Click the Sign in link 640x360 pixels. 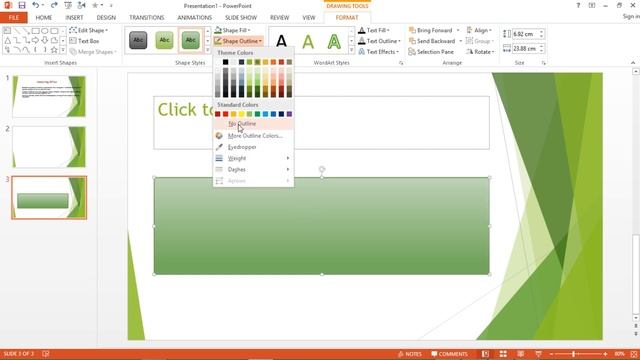[x=631, y=16]
